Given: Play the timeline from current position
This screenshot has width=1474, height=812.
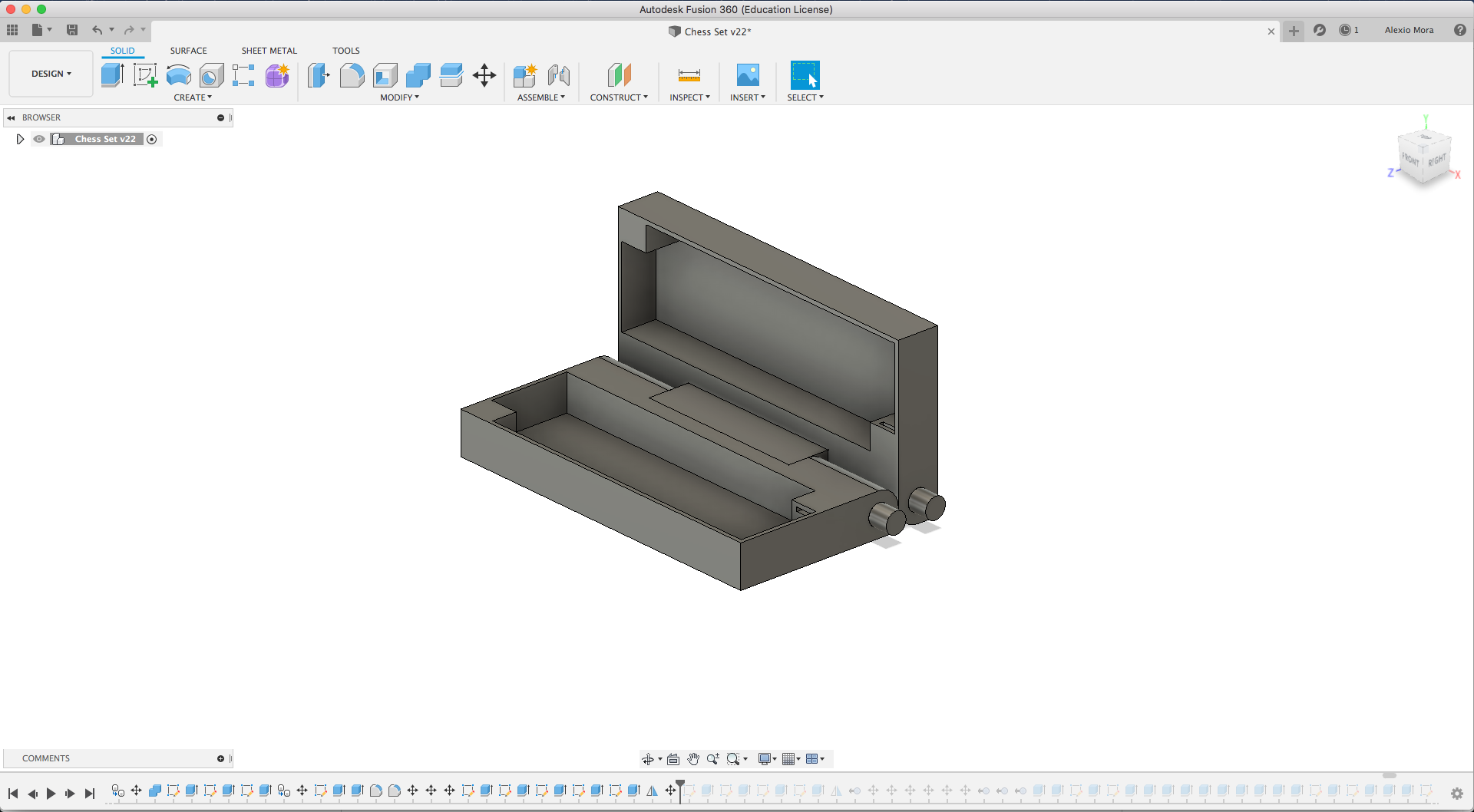Looking at the screenshot, I should coord(51,794).
